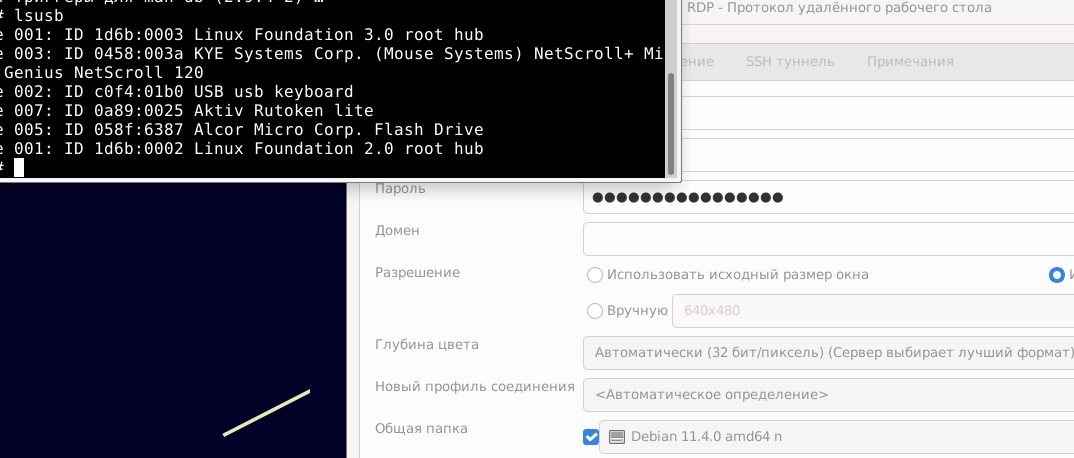Click the Разрешение label
This screenshot has height=458, width=1074.
417,272
